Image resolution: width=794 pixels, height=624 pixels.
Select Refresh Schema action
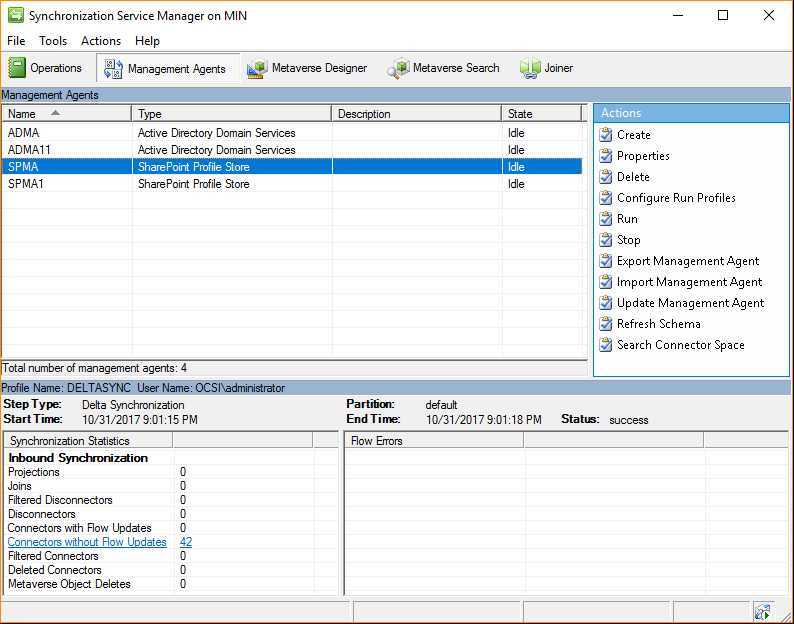[658, 324]
